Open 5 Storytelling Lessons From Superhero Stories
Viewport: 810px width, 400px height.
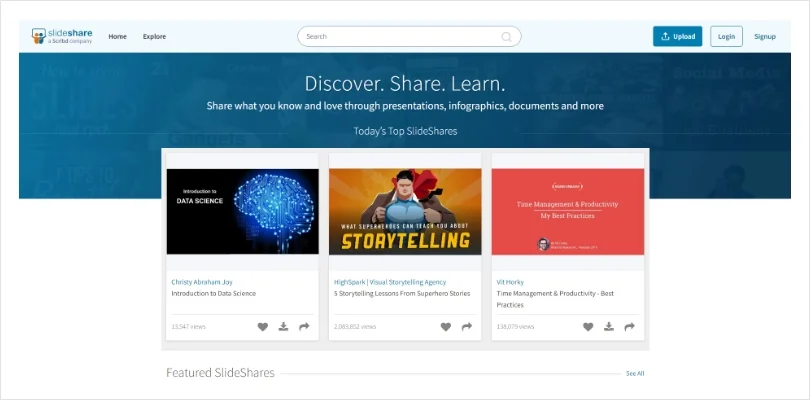(402, 294)
